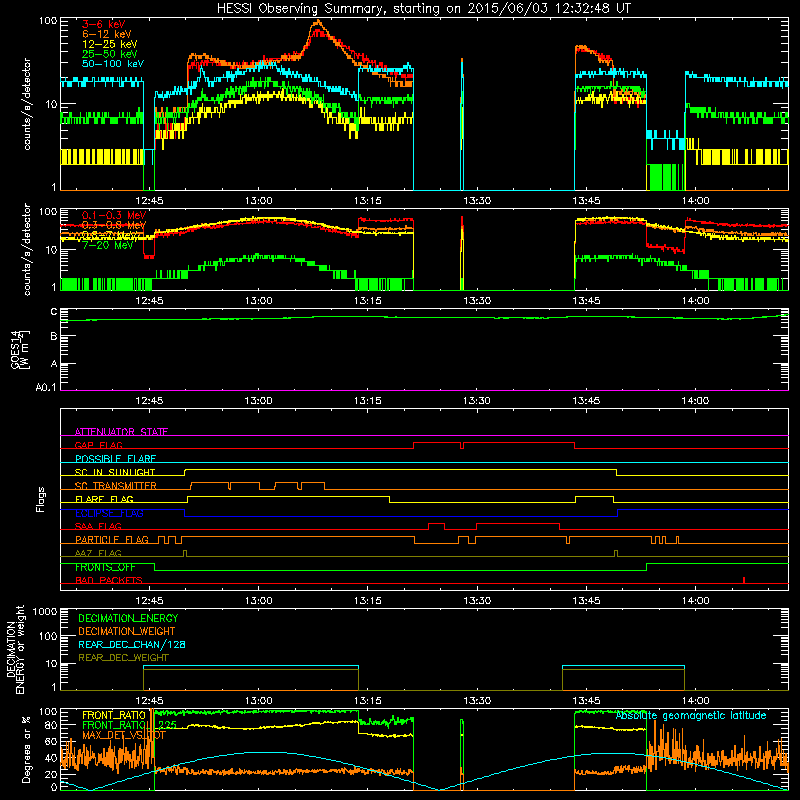800x800 pixels.
Task: Click the ECLIPSE_FLAG label
Action: 109,513
